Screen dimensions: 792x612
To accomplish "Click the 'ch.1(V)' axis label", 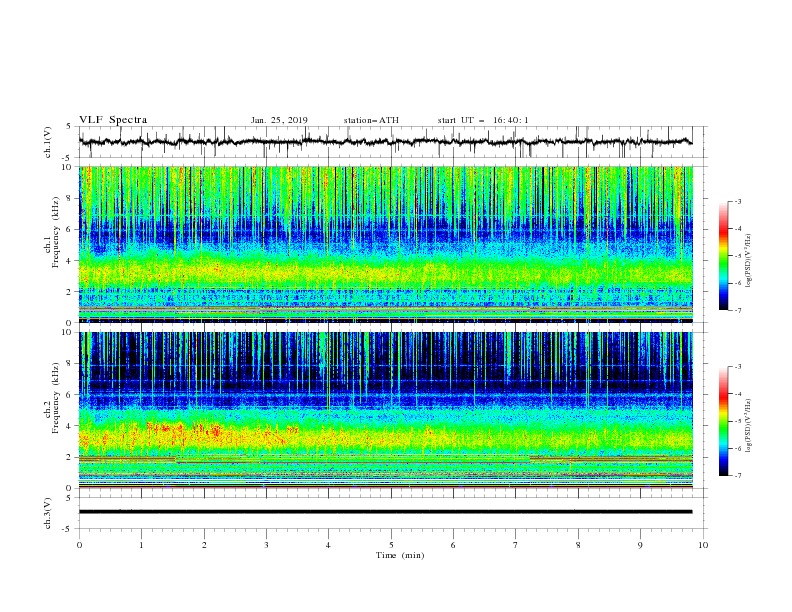I will click(x=48, y=142).
